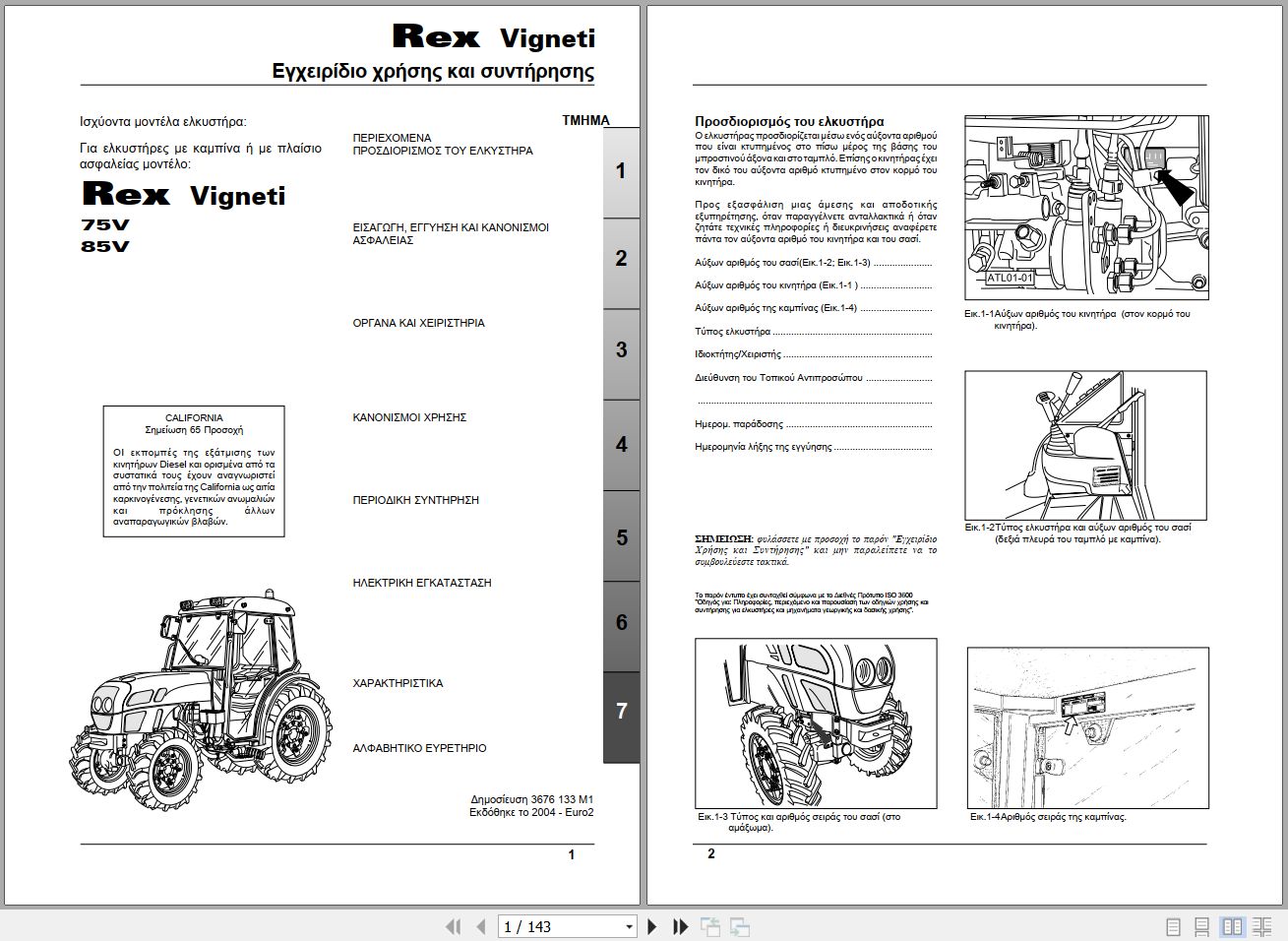Screen dimensions: 1288x941
Task: Go to the previous page
Action: pos(481,926)
